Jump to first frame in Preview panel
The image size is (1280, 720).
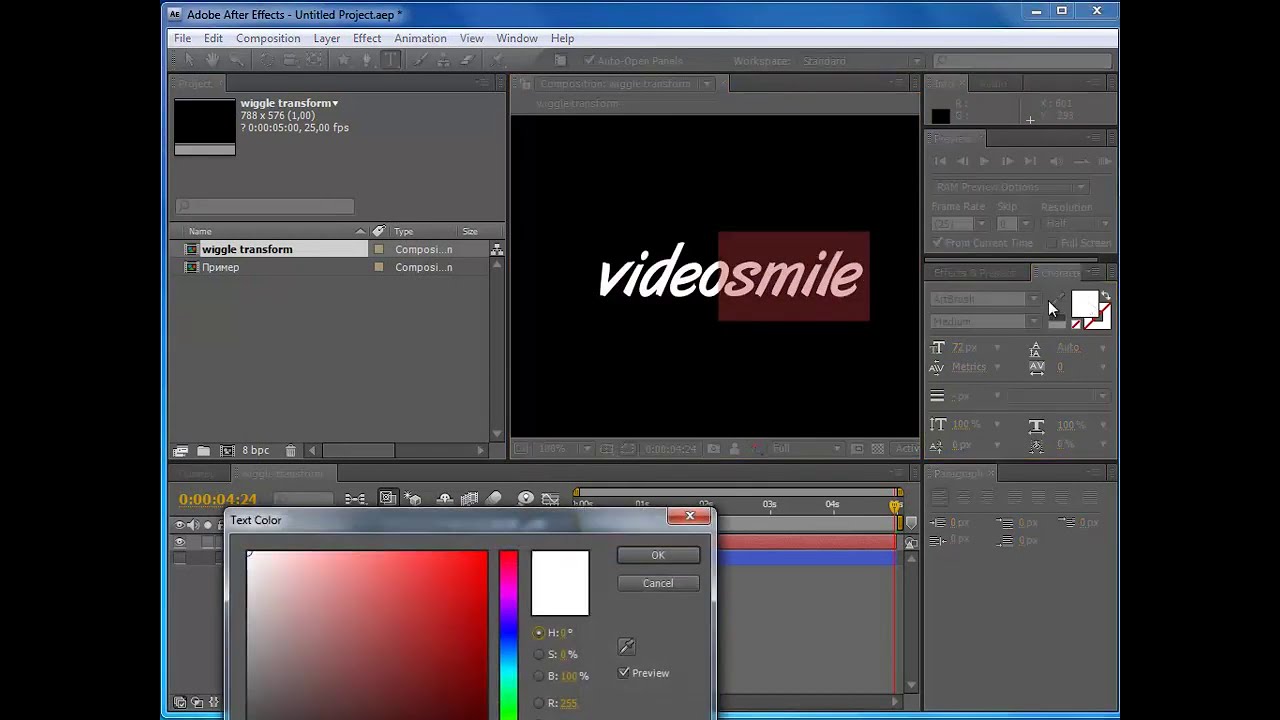[x=940, y=161]
